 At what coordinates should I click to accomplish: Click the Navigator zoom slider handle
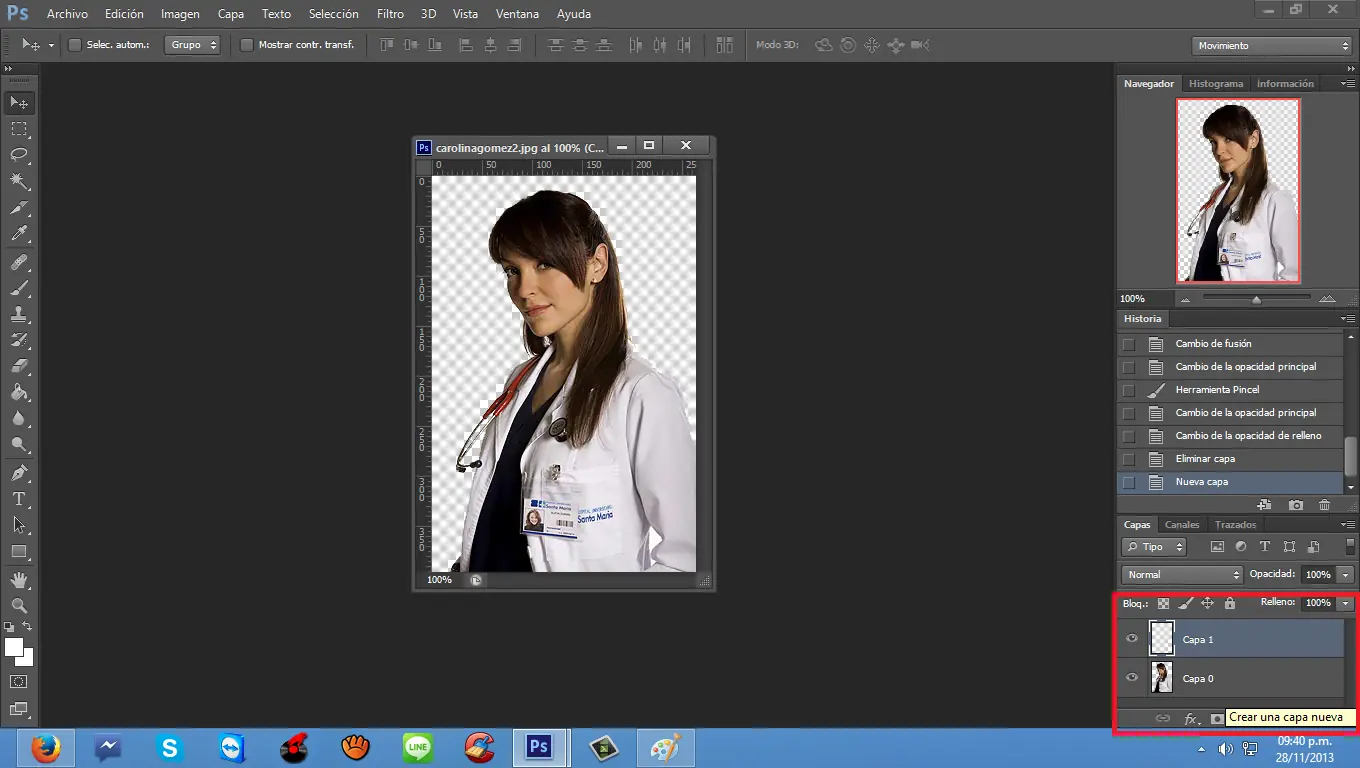click(1256, 300)
